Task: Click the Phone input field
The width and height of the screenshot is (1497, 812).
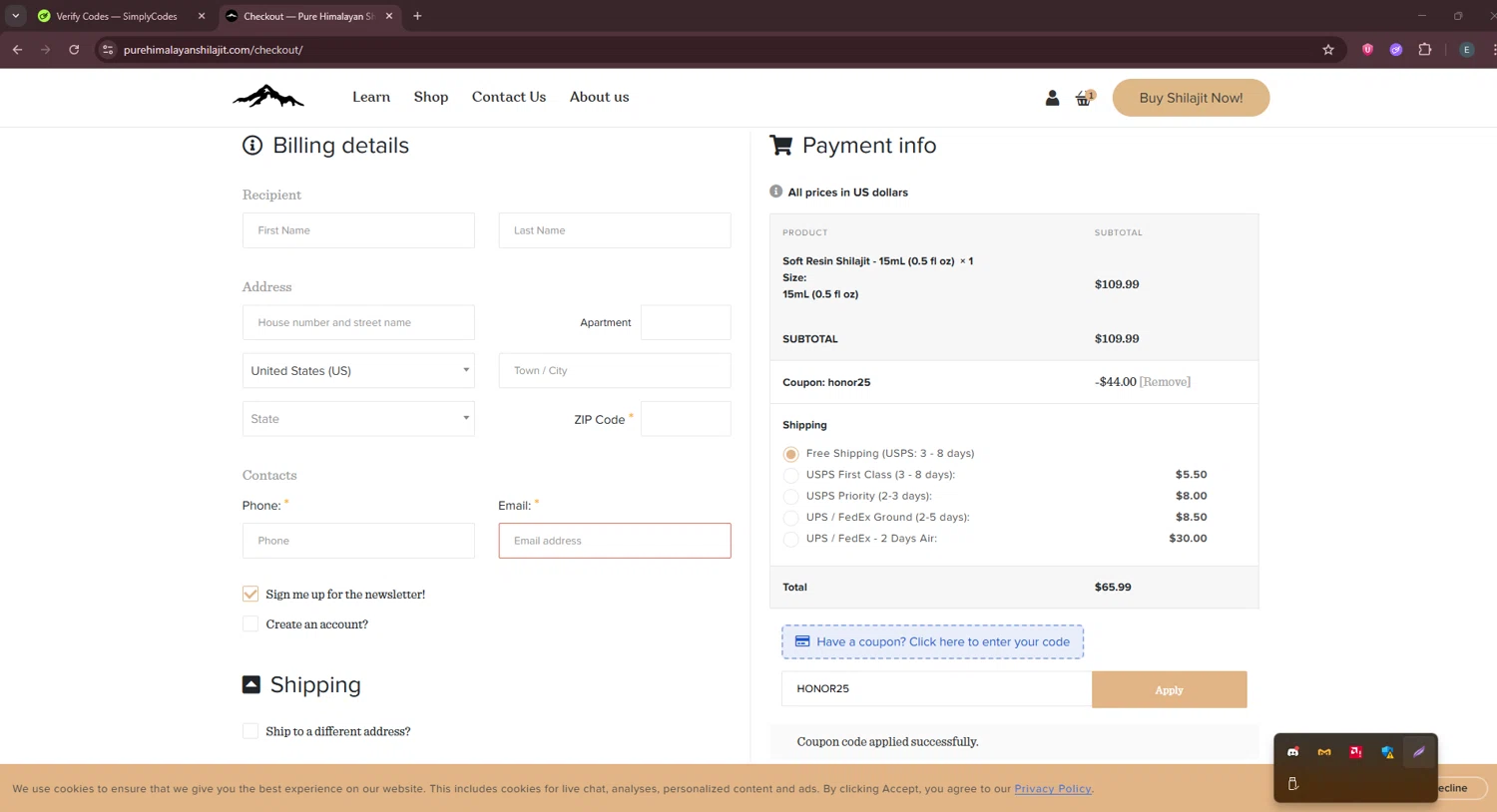Action: tap(358, 541)
